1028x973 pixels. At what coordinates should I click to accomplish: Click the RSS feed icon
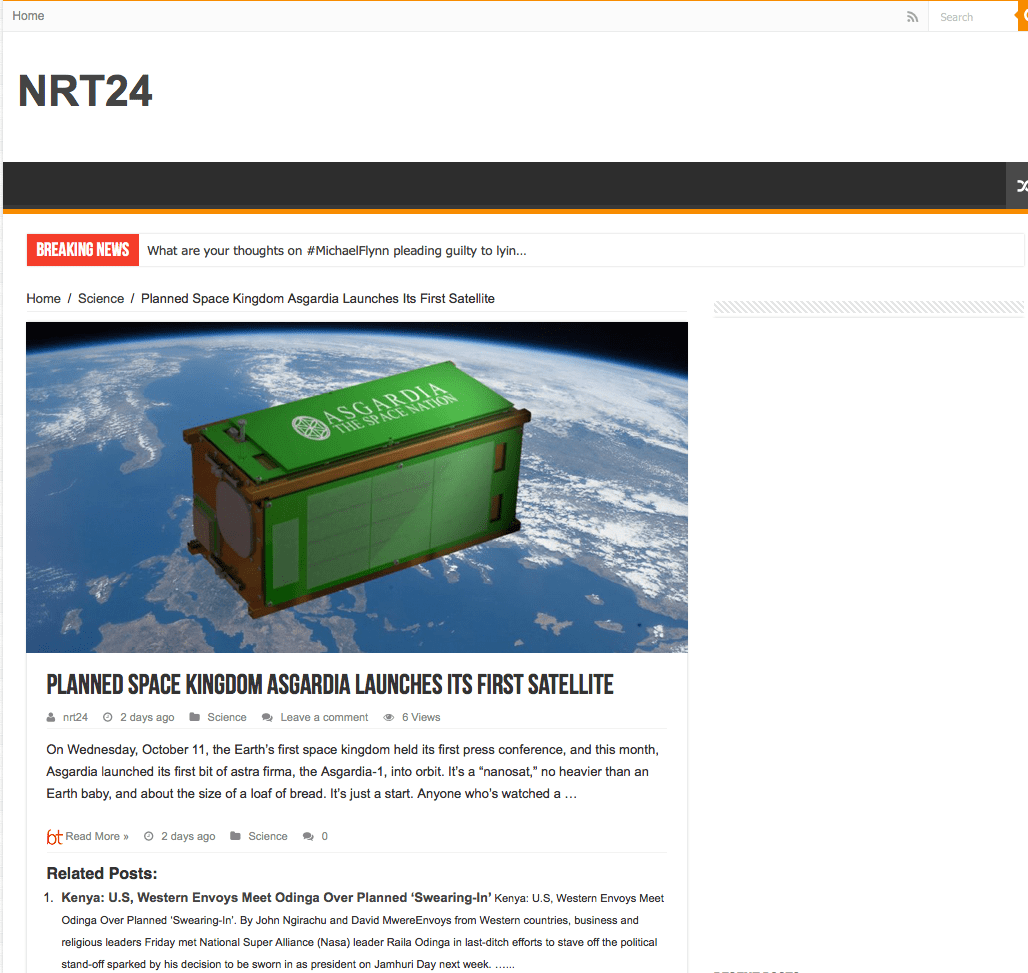tap(912, 17)
